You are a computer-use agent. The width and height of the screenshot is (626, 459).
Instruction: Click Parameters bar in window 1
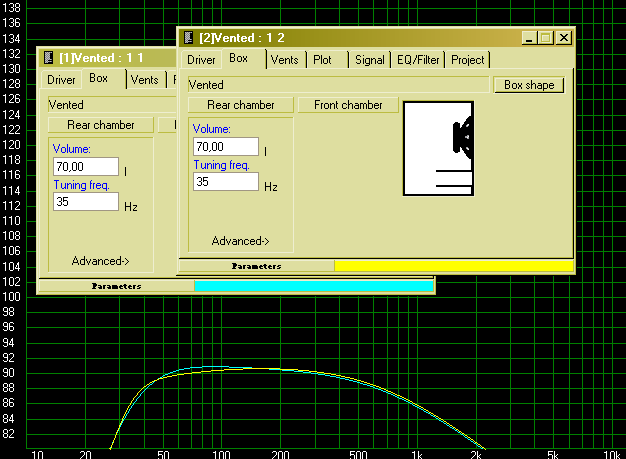(117, 286)
